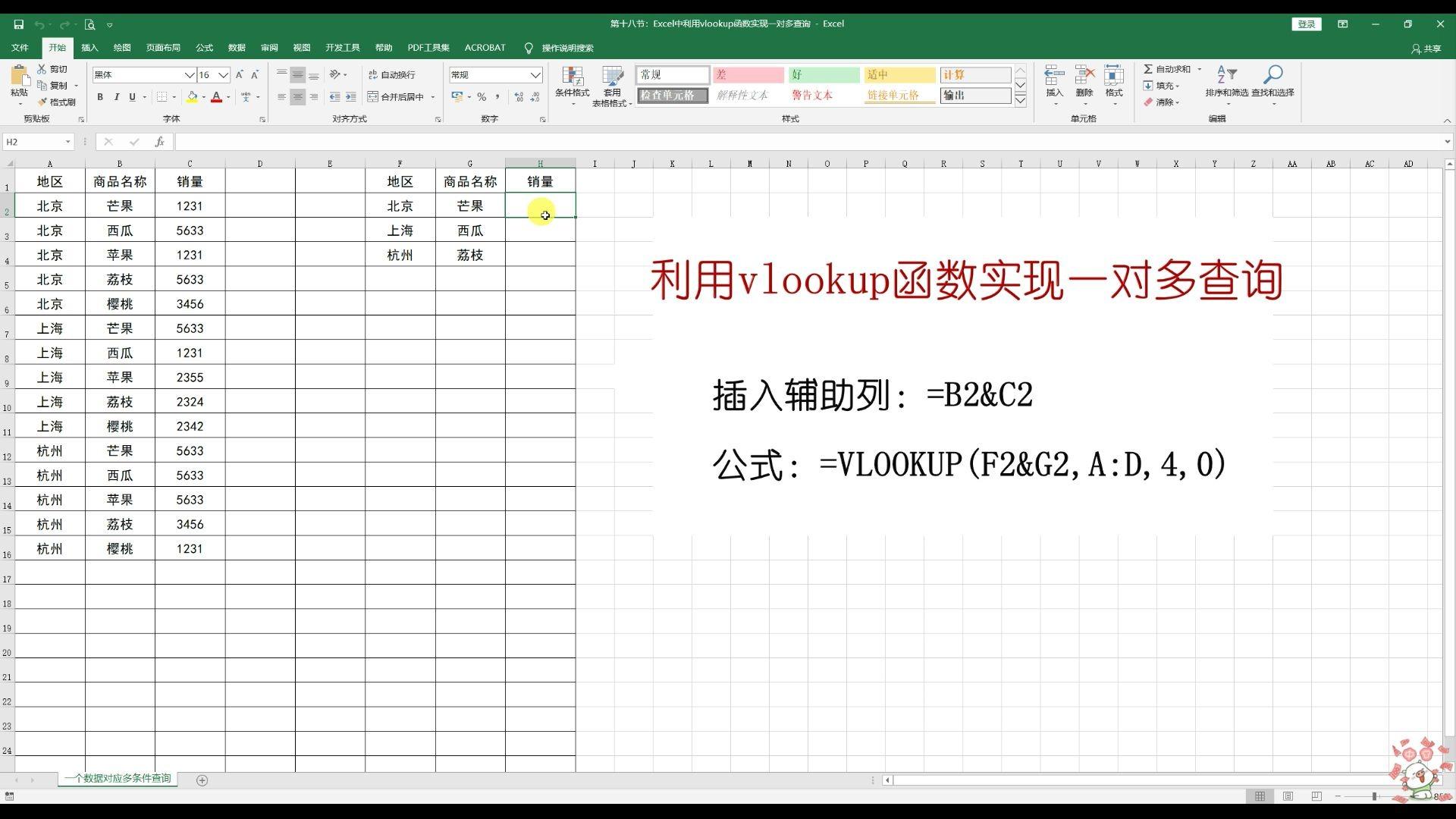The height and width of the screenshot is (819, 1456).
Task: Toggle Wrap Text option
Action: (x=391, y=75)
